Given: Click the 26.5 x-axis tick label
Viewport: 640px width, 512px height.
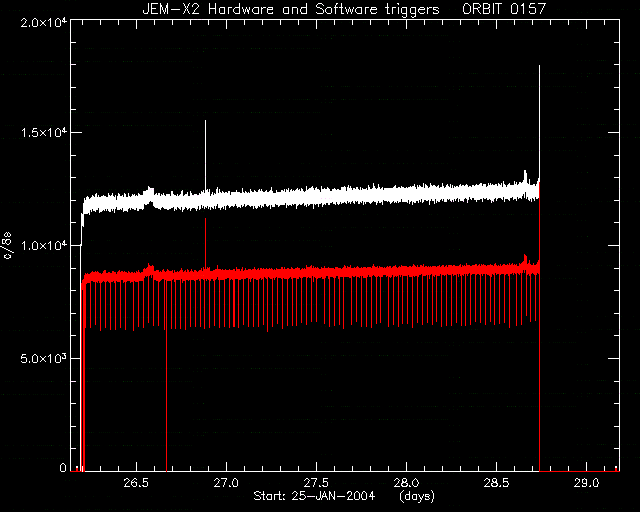Looking at the screenshot, I should click(136, 483).
